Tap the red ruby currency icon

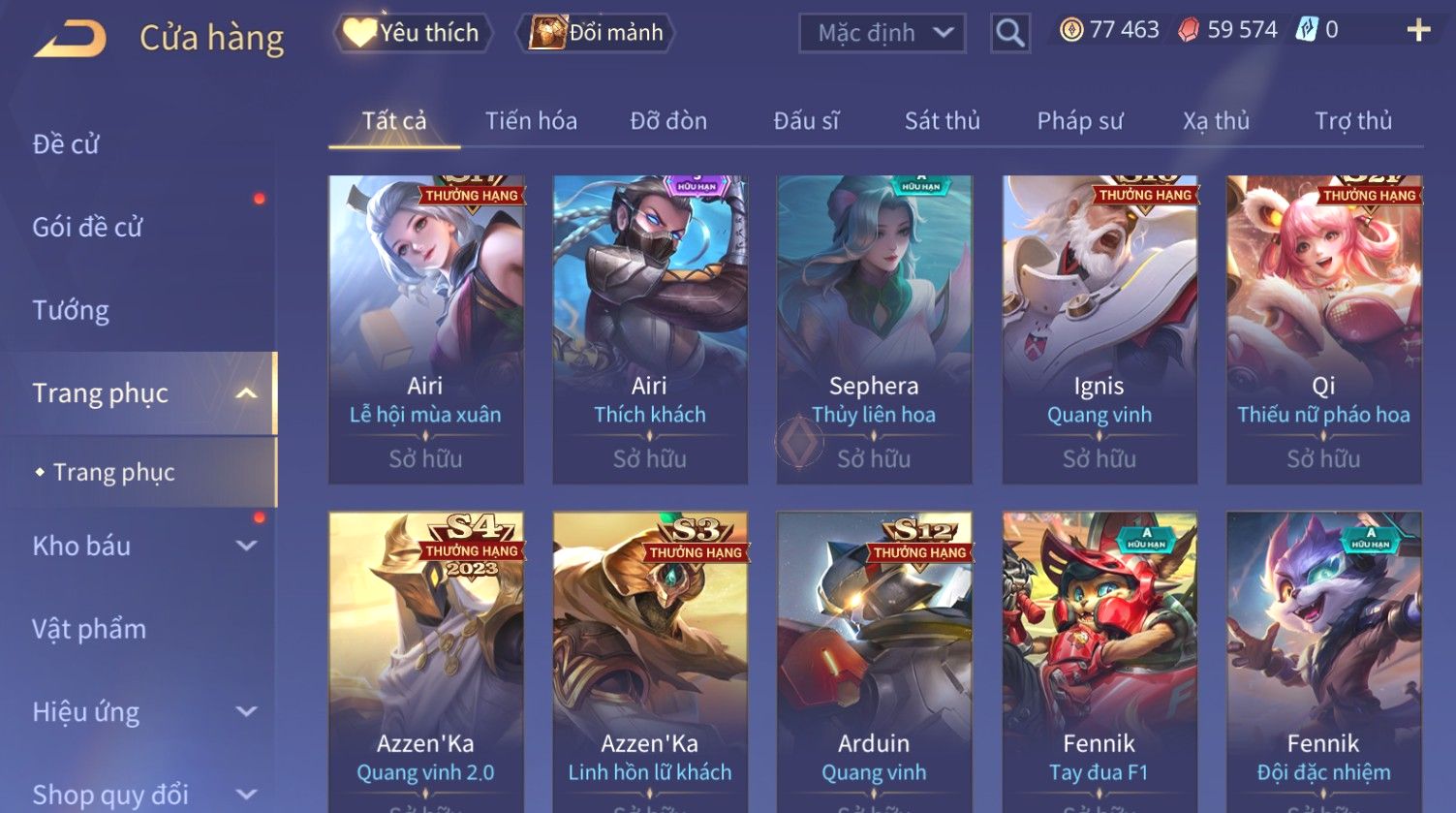pyautogui.click(x=1189, y=31)
